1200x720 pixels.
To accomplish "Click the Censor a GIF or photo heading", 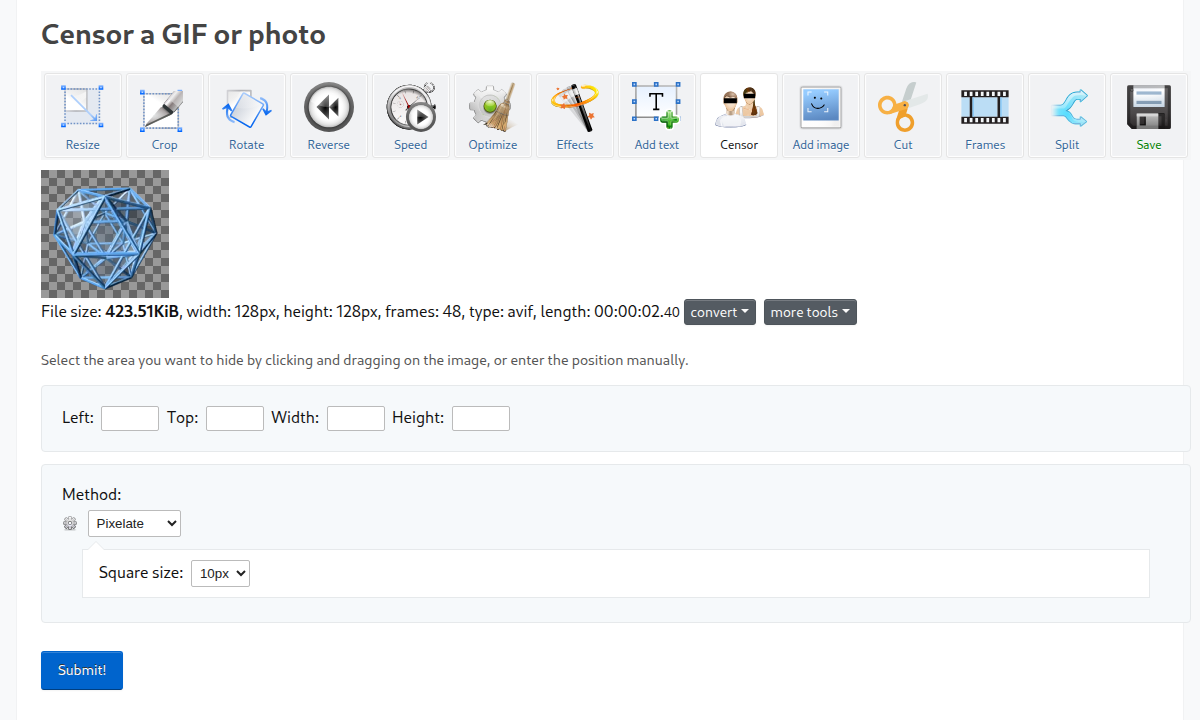I will pyautogui.click(x=183, y=35).
